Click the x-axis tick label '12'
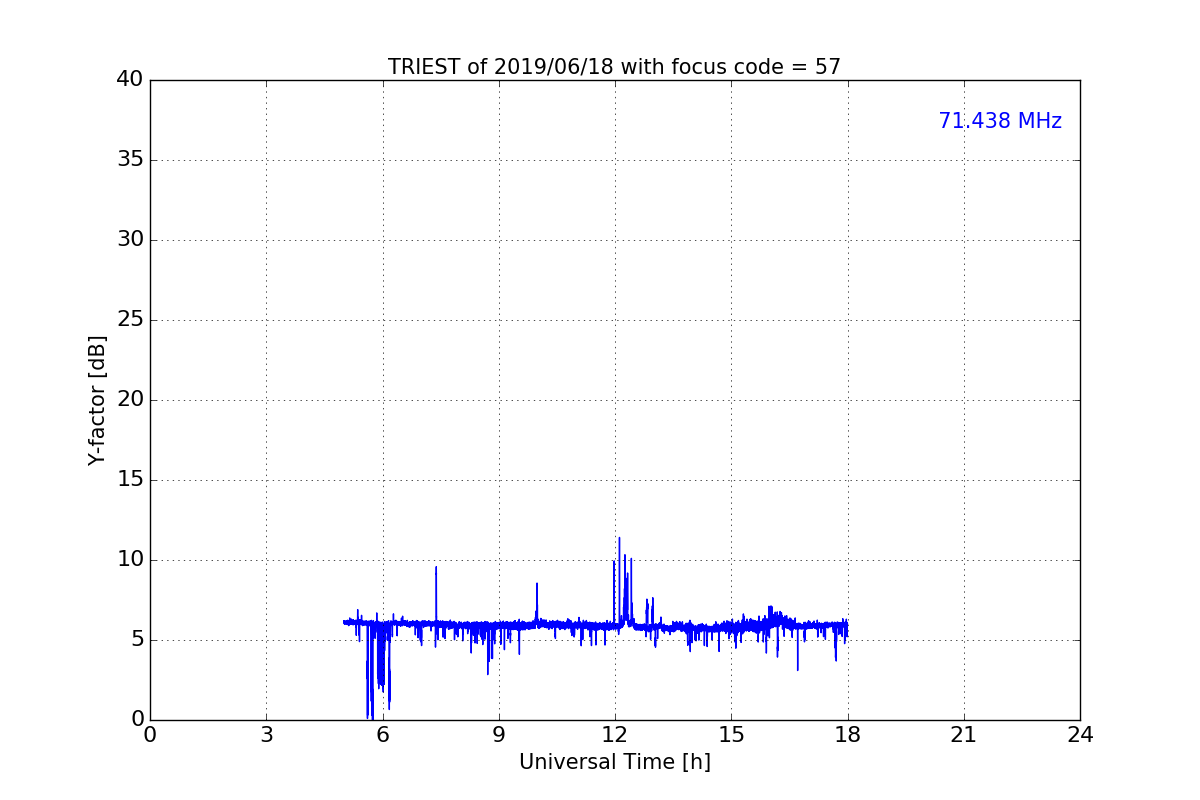 (x=615, y=735)
